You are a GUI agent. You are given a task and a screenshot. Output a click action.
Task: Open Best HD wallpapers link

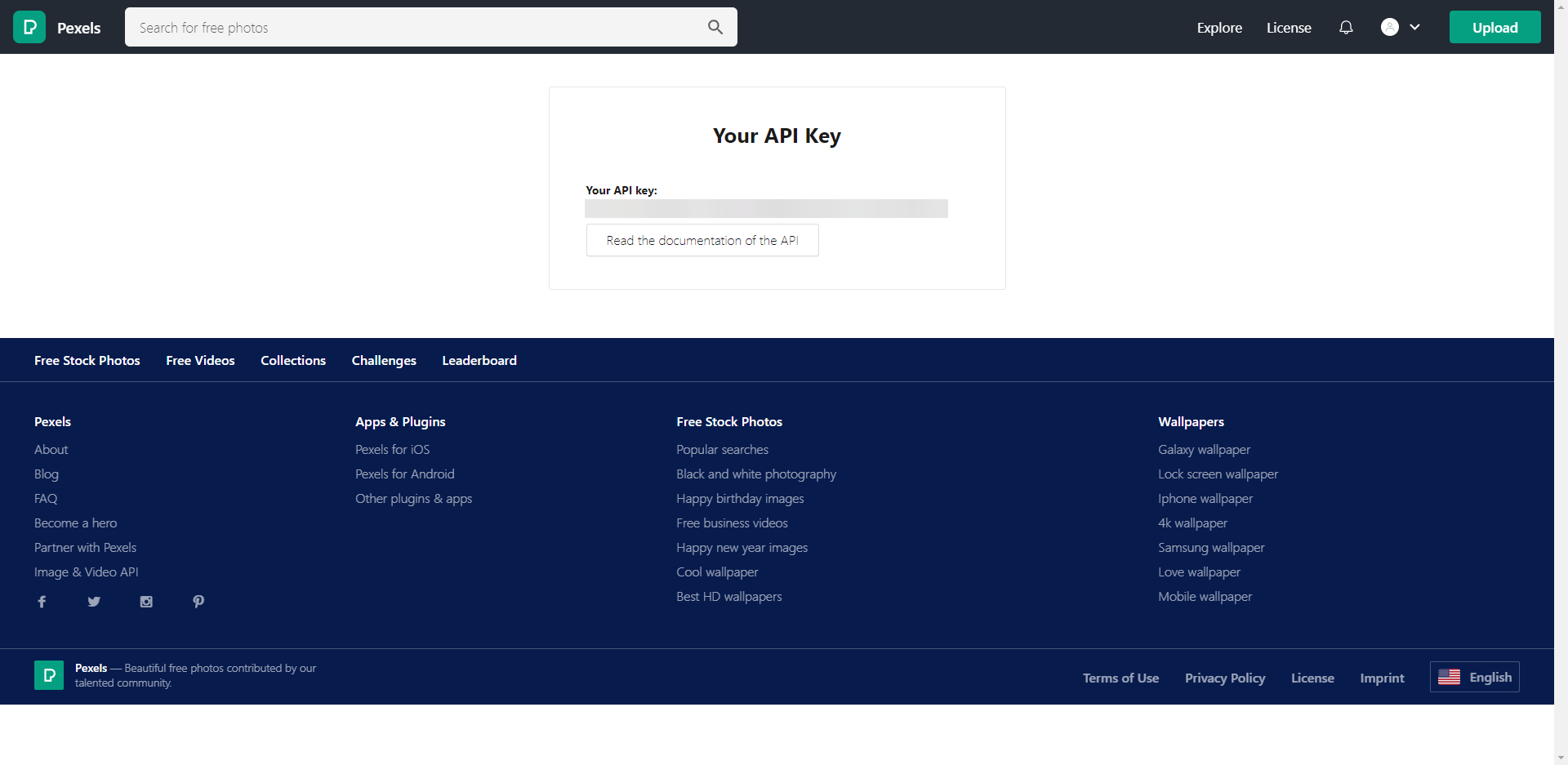729,596
